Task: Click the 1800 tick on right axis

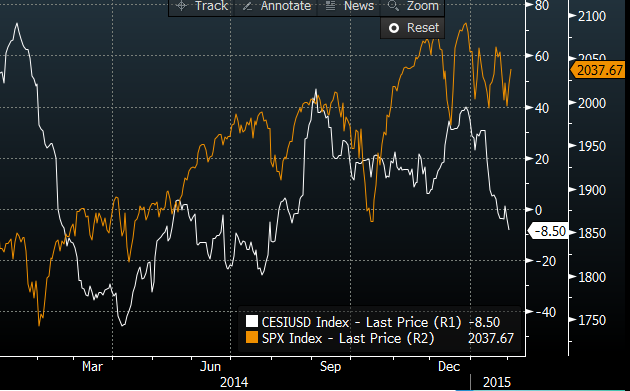Action: (x=592, y=277)
